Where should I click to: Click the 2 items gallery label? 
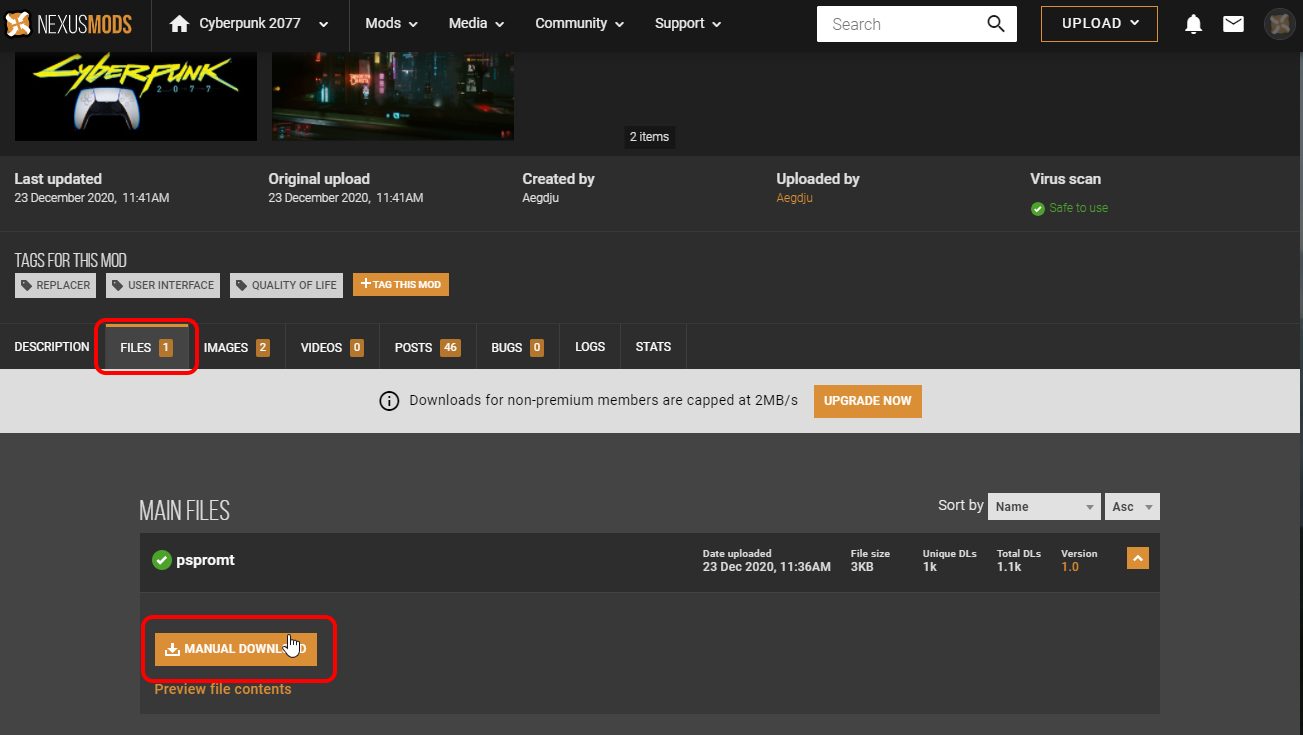click(x=649, y=137)
